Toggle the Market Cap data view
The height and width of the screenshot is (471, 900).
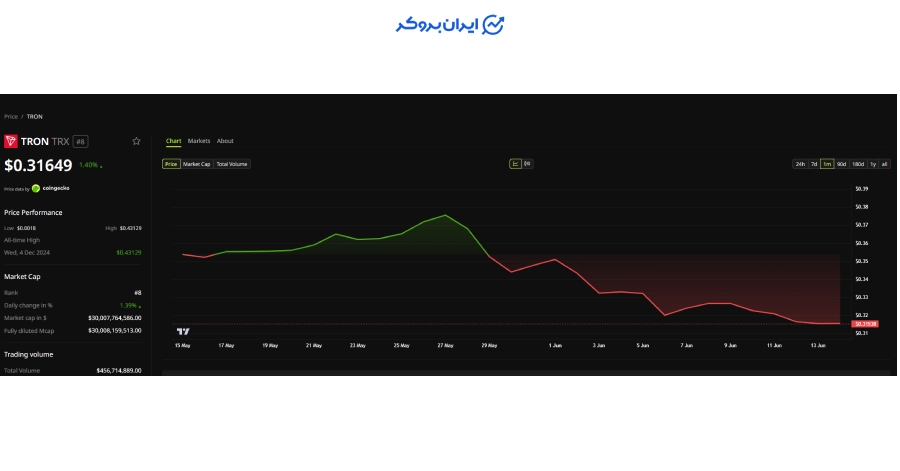[x=196, y=164]
